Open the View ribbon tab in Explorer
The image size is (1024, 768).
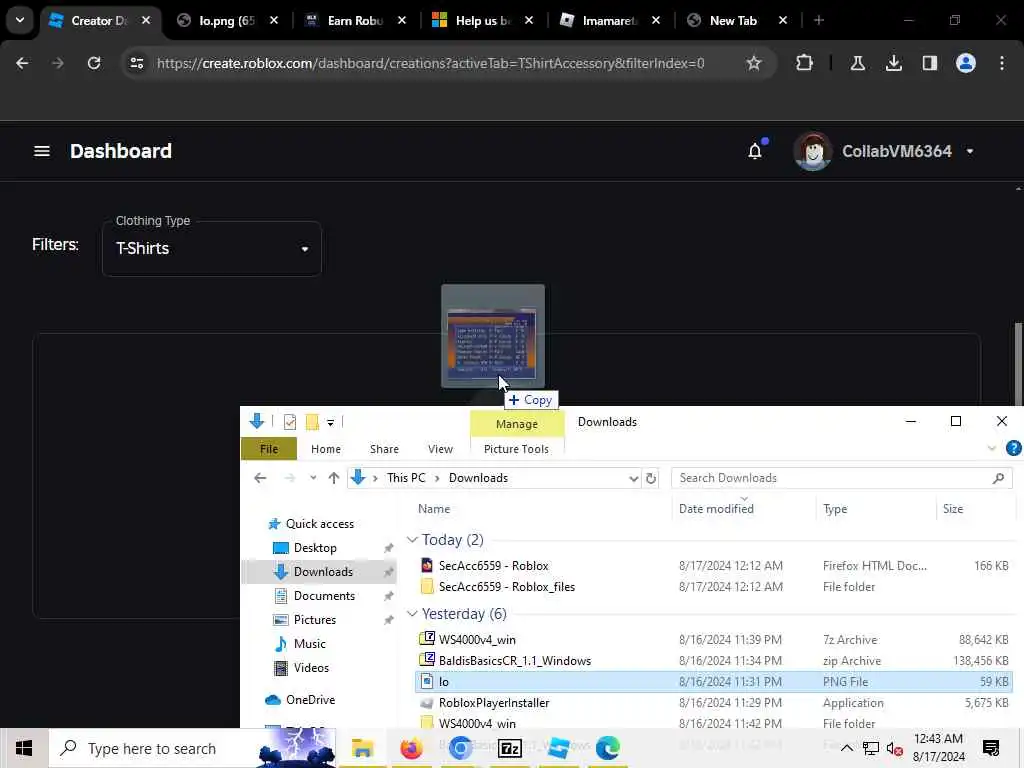[x=440, y=449]
